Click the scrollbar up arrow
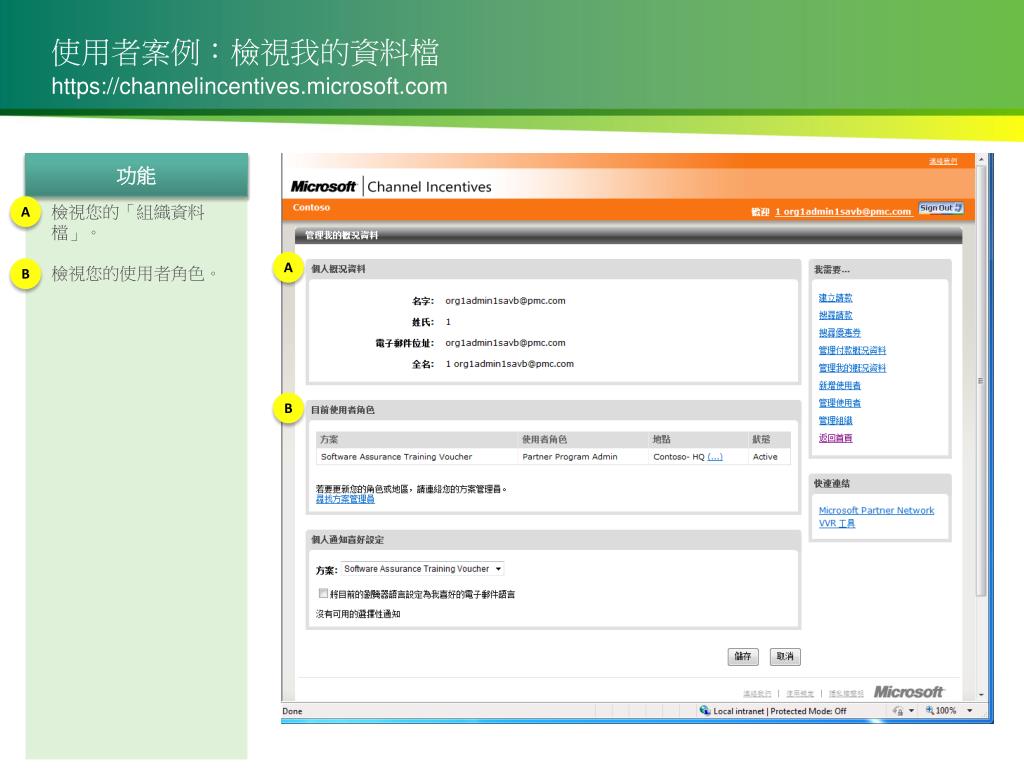Viewport: 1024px width, 768px height. 980,159
